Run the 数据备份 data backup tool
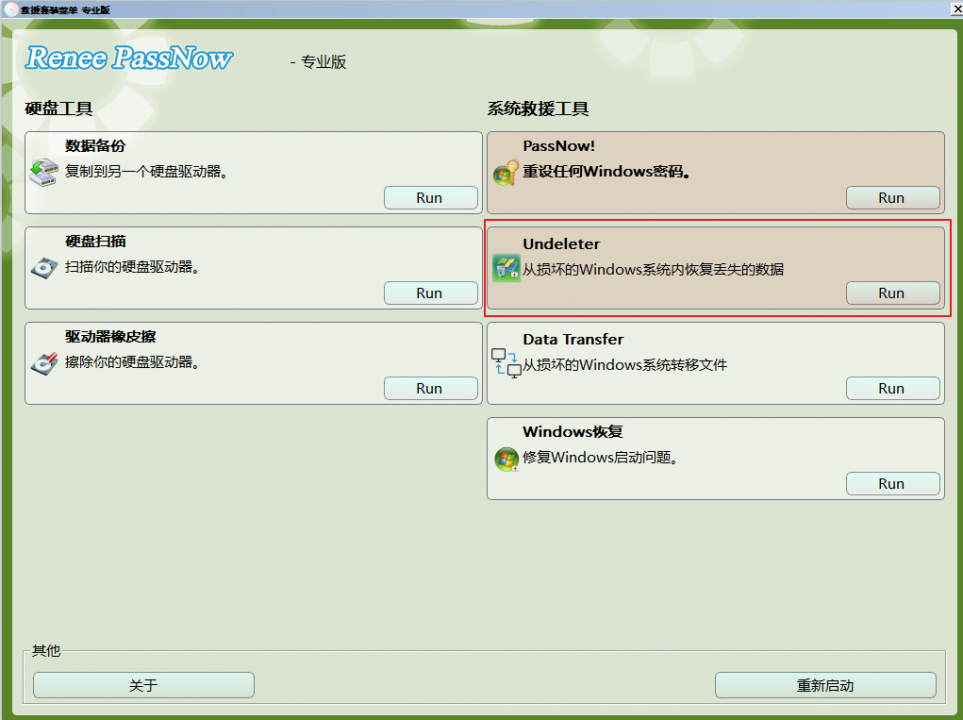The image size is (963, 720). (x=430, y=198)
